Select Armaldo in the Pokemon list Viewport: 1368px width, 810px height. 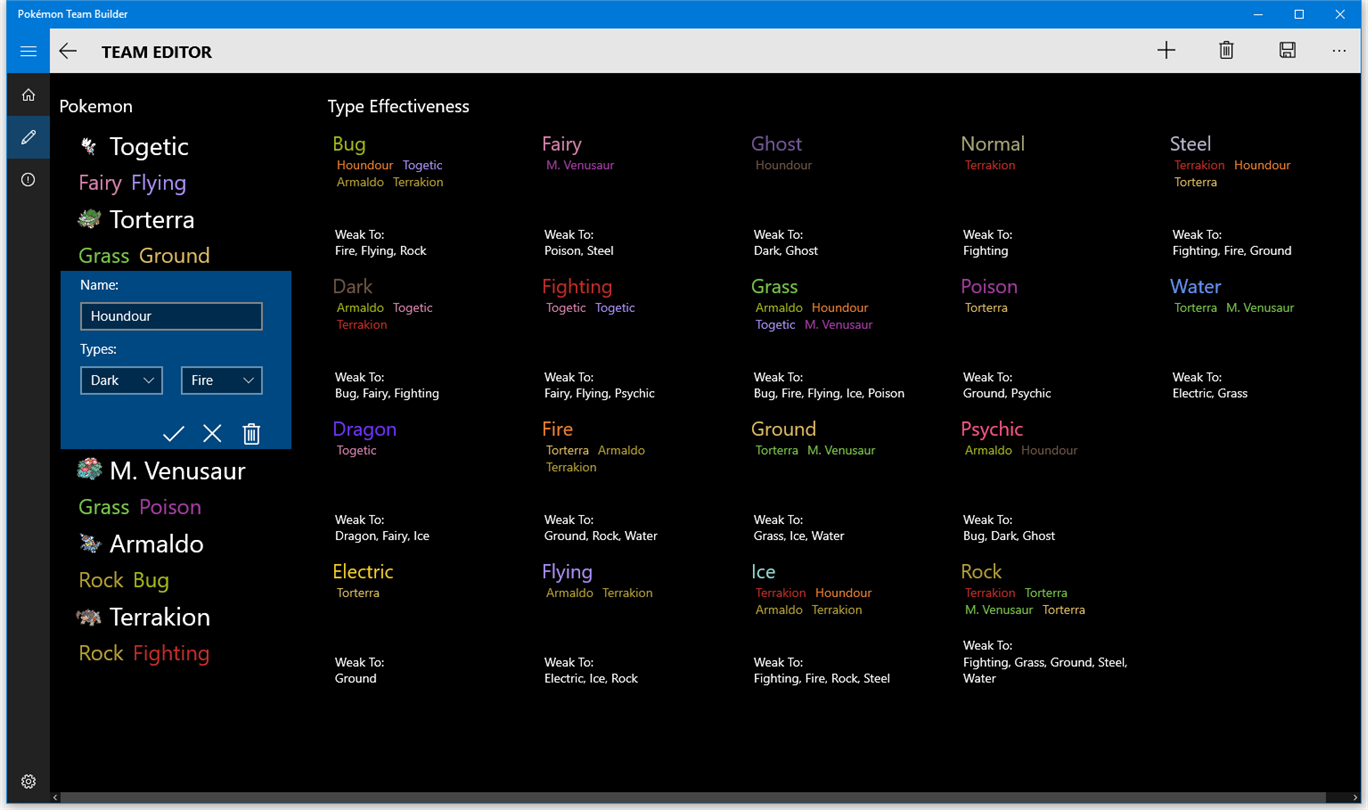tap(156, 544)
